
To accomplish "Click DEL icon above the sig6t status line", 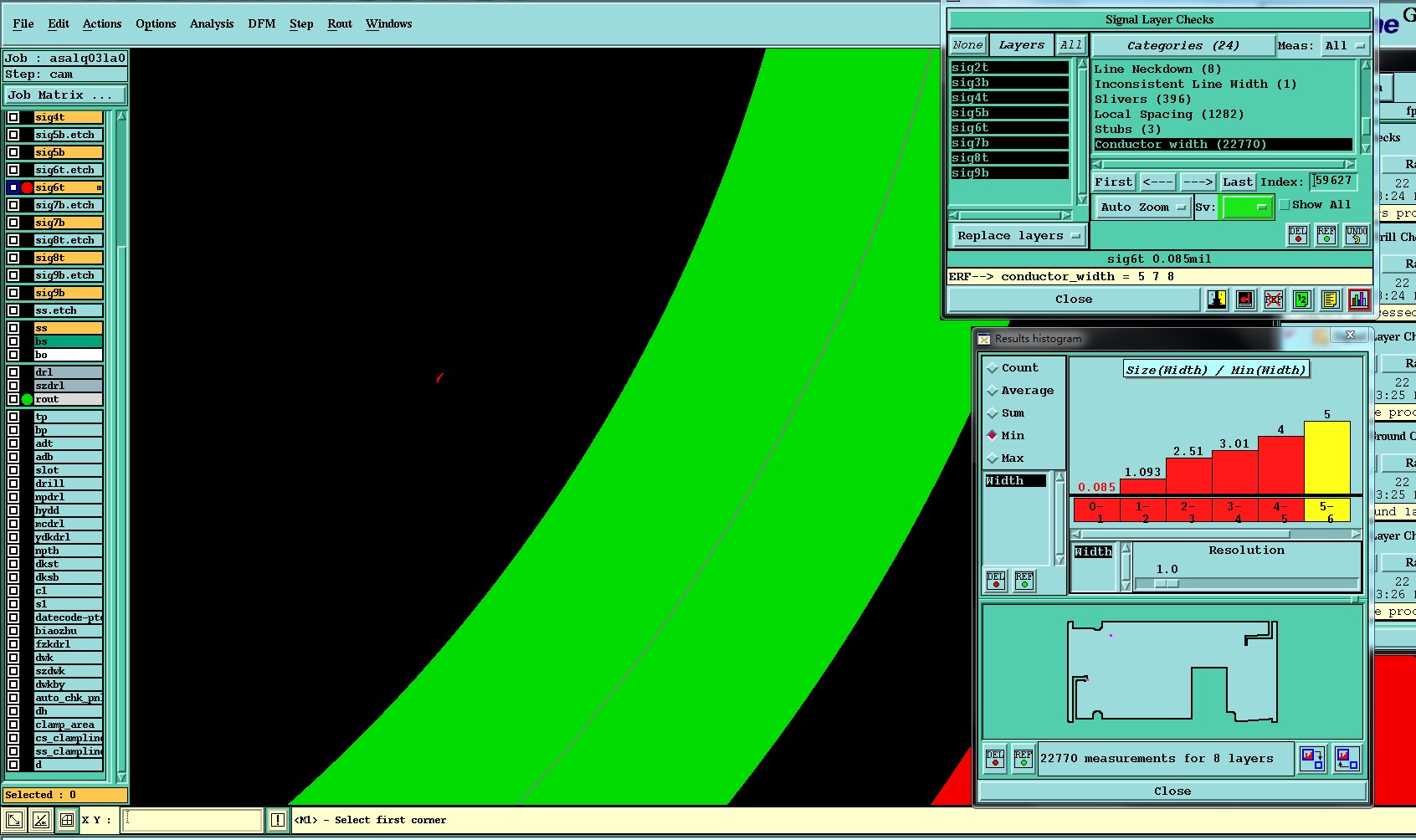I will (x=1298, y=235).
